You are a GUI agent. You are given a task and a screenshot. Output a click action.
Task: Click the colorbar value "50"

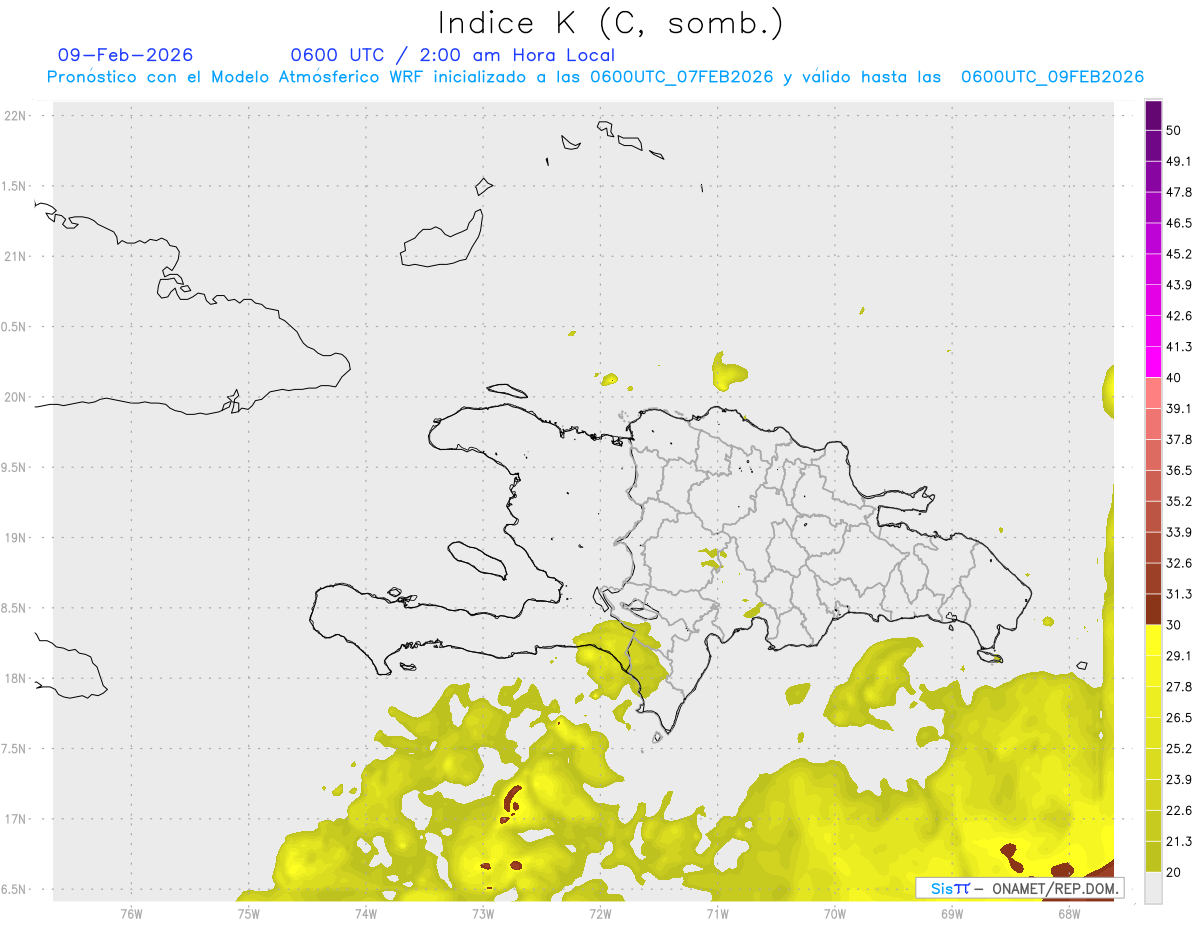[1174, 130]
